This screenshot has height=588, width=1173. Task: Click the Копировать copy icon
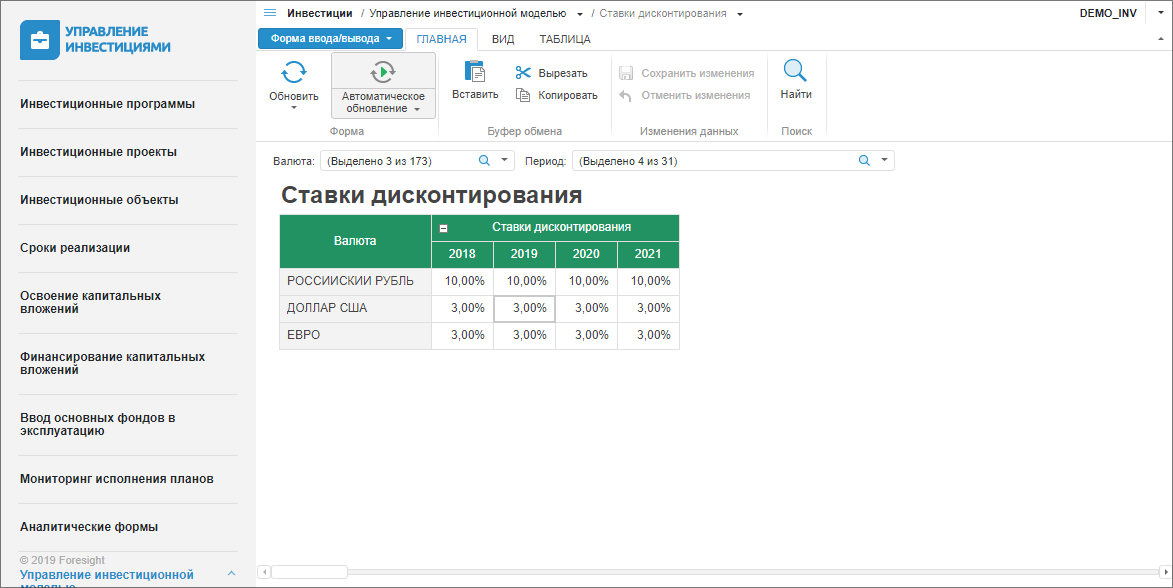tap(523, 95)
